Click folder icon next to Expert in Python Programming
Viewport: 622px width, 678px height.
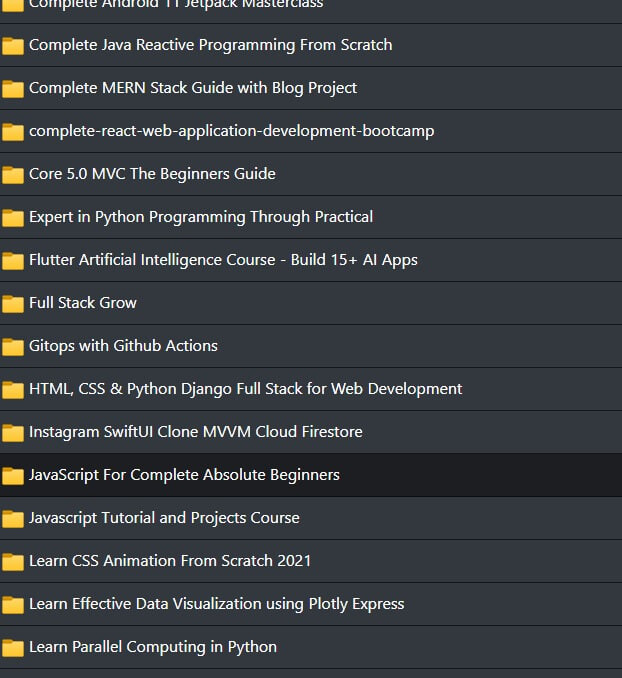point(13,217)
